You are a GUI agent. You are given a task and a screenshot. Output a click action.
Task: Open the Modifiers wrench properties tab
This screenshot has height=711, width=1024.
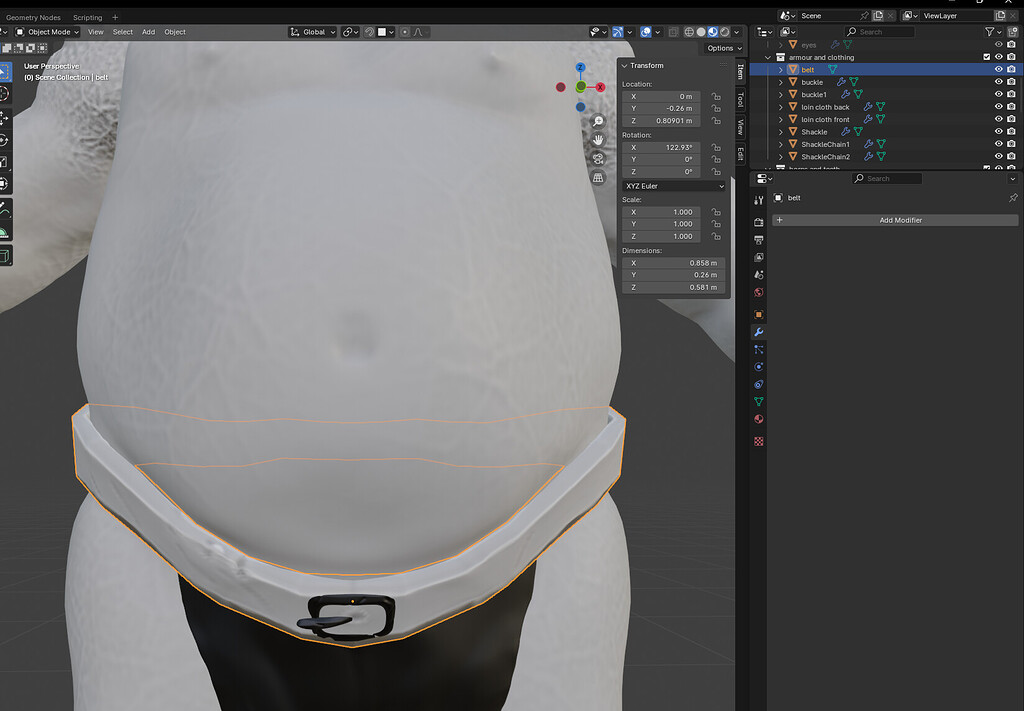coord(759,332)
